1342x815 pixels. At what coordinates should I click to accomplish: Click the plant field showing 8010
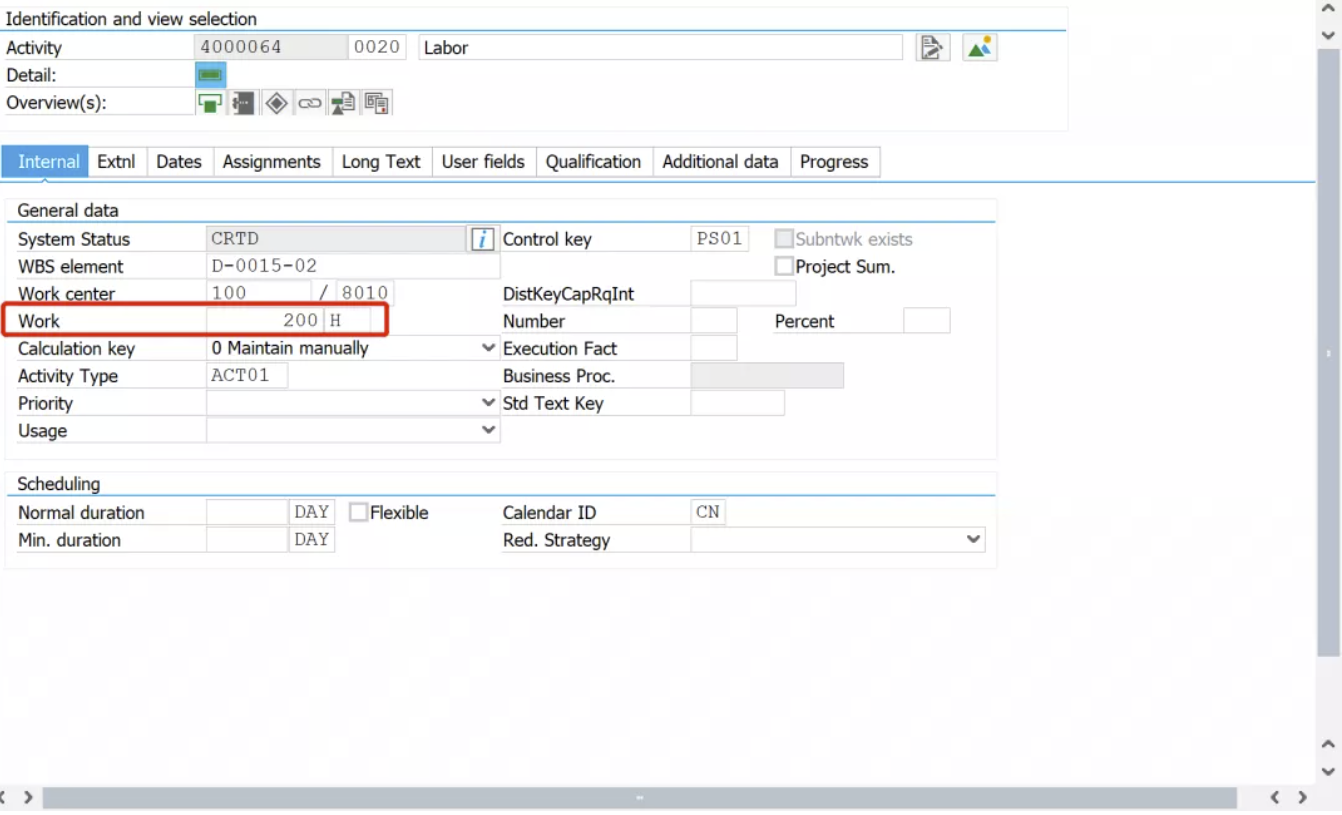click(364, 294)
